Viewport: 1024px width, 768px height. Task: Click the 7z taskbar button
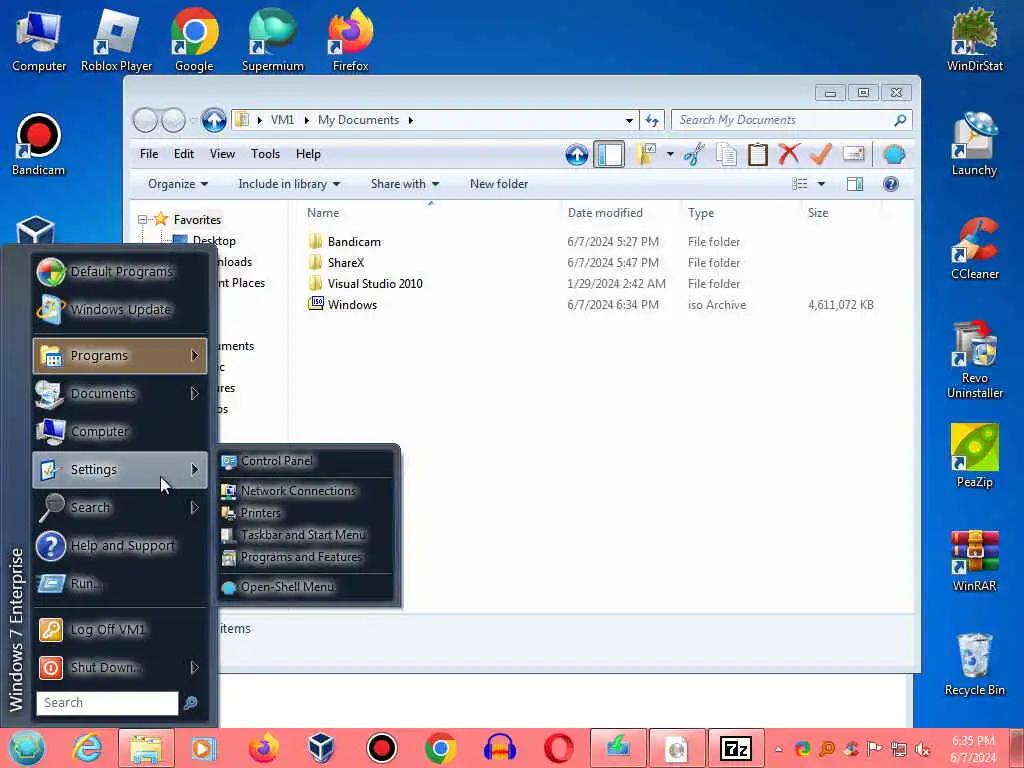coord(736,748)
